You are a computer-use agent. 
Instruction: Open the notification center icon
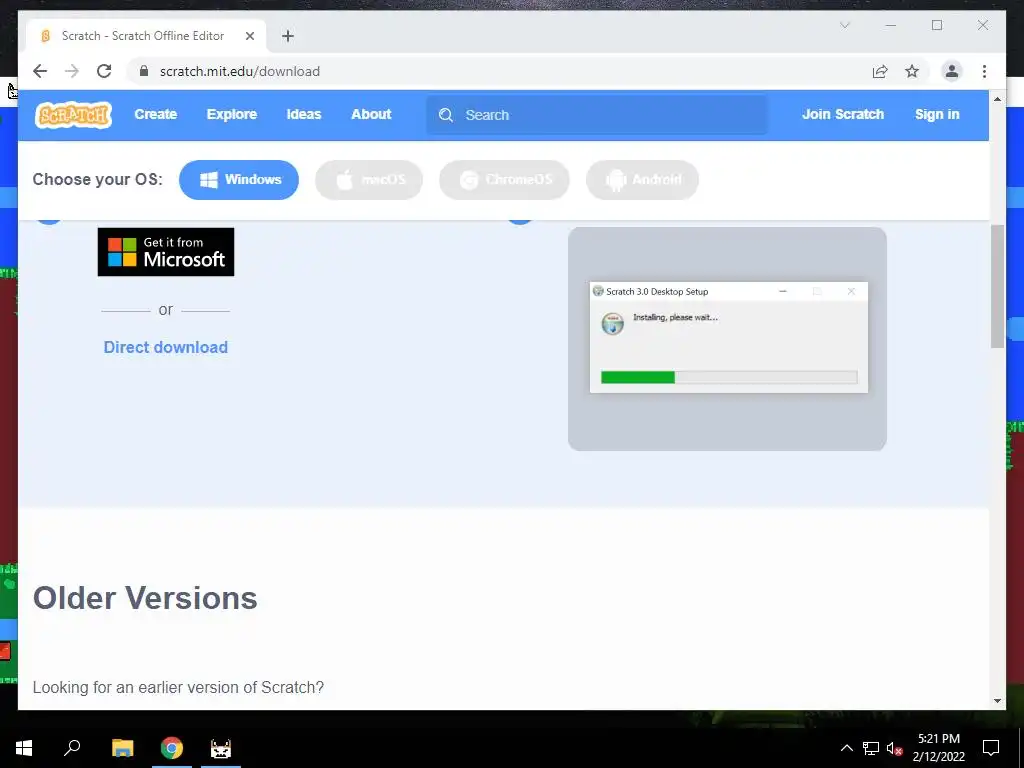click(x=991, y=748)
